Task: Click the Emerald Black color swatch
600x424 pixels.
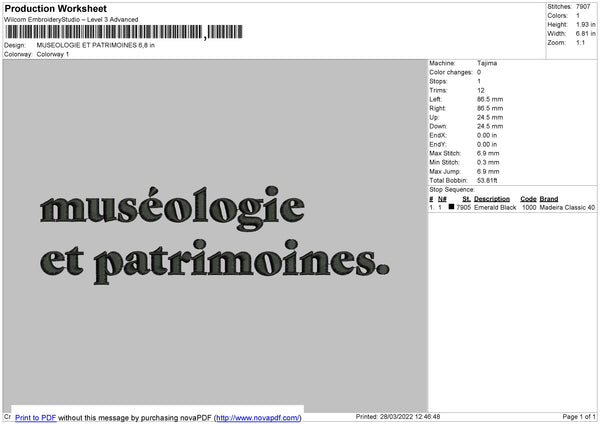Action: pos(452,208)
